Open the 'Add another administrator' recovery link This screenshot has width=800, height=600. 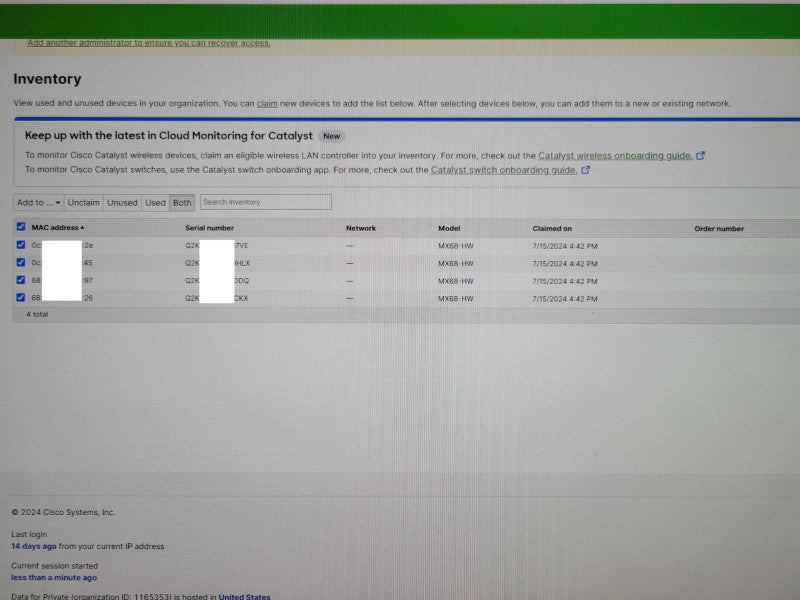click(148, 43)
